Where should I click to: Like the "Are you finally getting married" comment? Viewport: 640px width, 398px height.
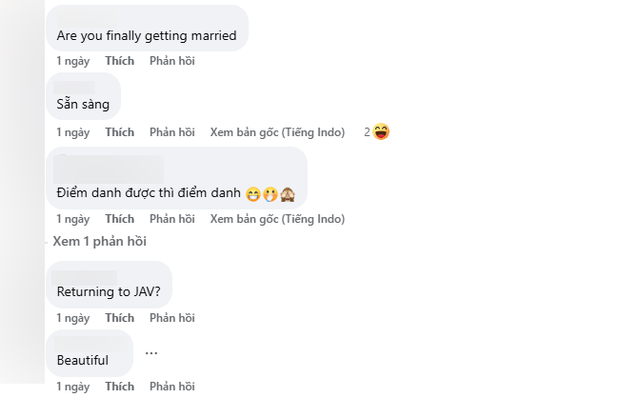(x=120, y=61)
